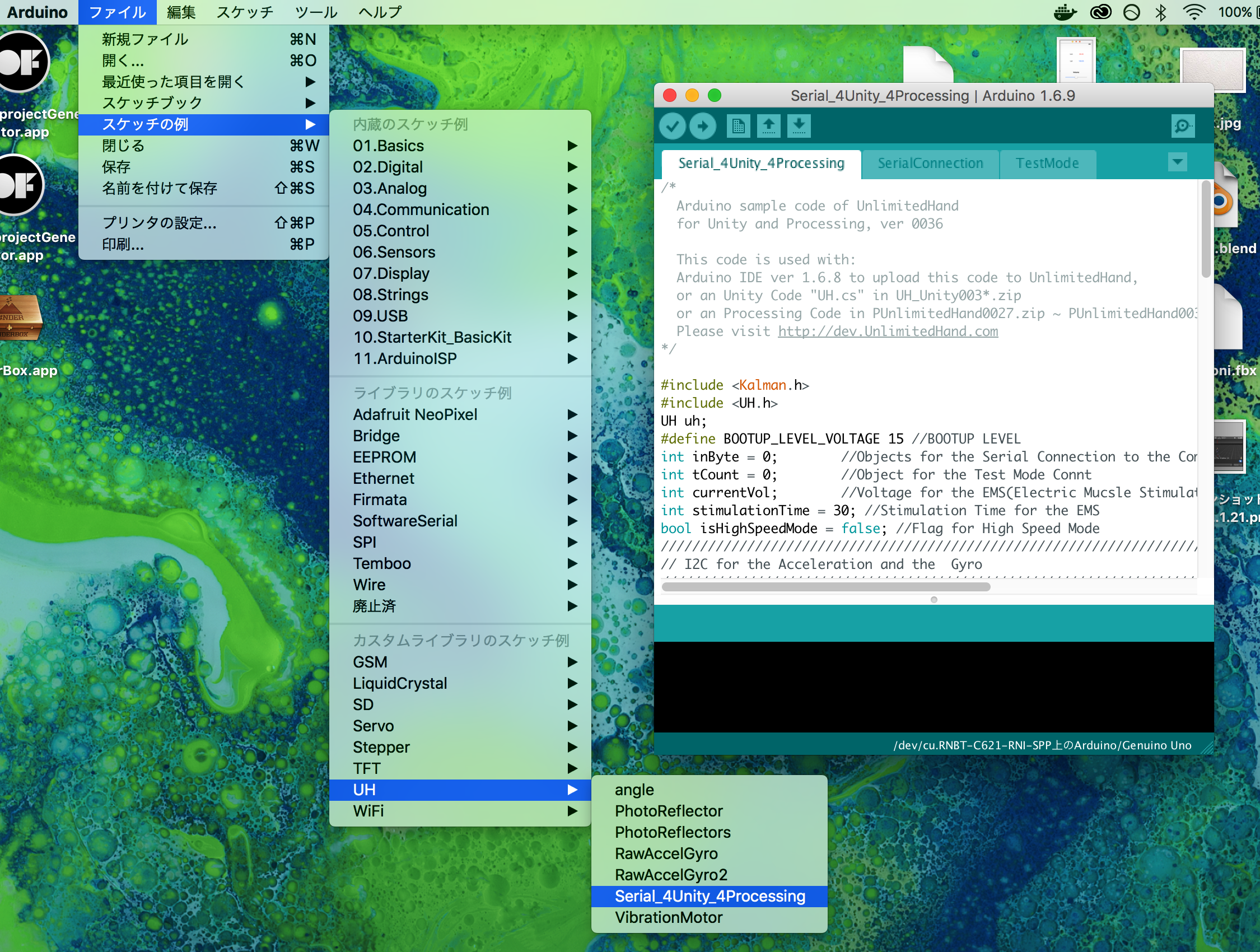This screenshot has height=952, width=1260.
Task: Click the Save sketch down-arrow icon
Action: click(x=799, y=126)
